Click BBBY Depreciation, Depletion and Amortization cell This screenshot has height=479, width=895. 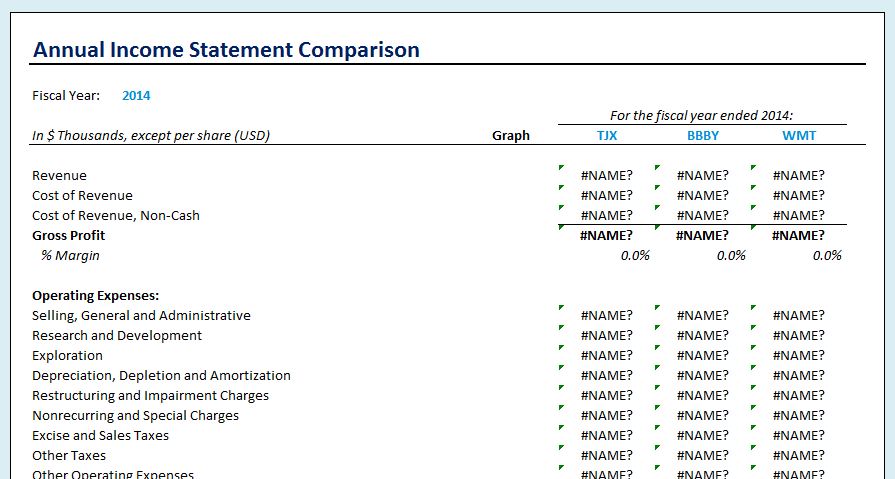(703, 375)
